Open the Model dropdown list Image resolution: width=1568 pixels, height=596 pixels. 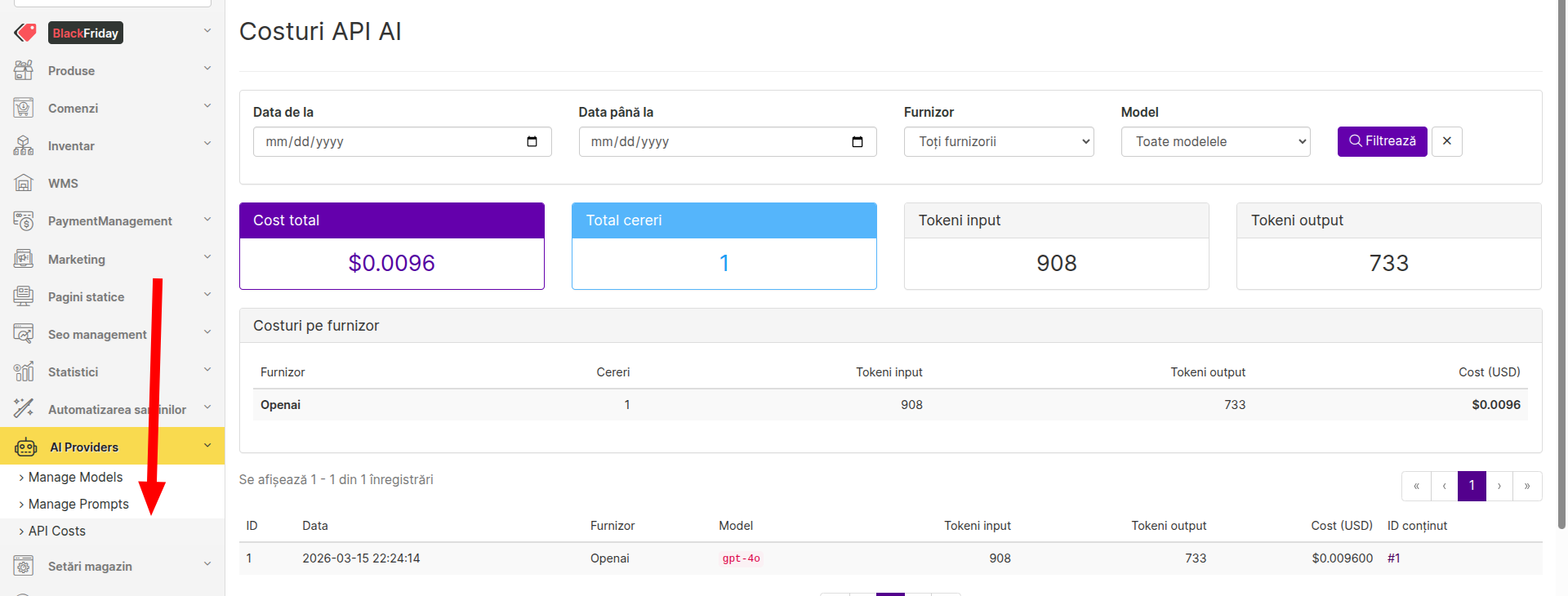(1214, 141)
